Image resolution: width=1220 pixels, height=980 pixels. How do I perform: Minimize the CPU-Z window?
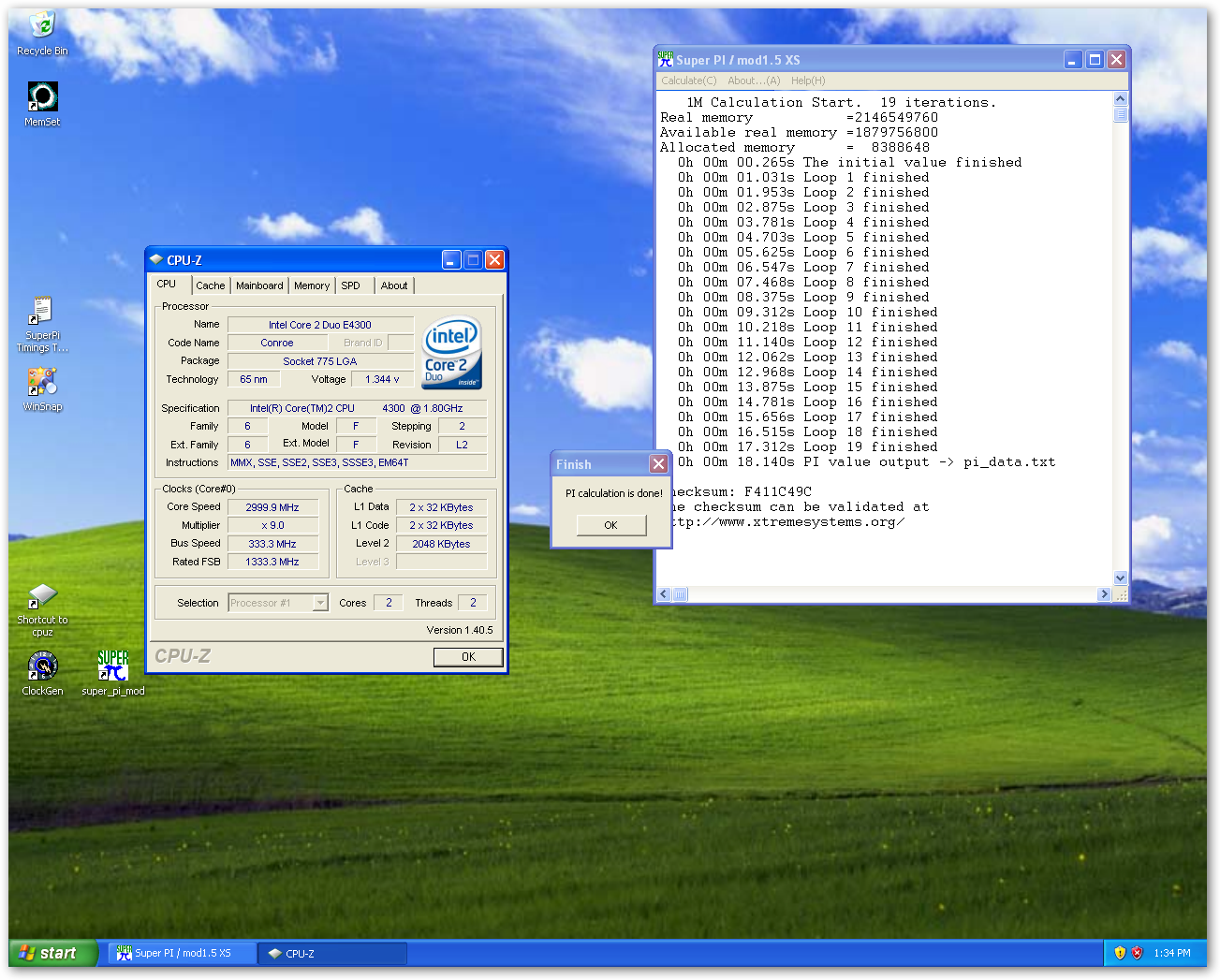click(x=451, y=260)
